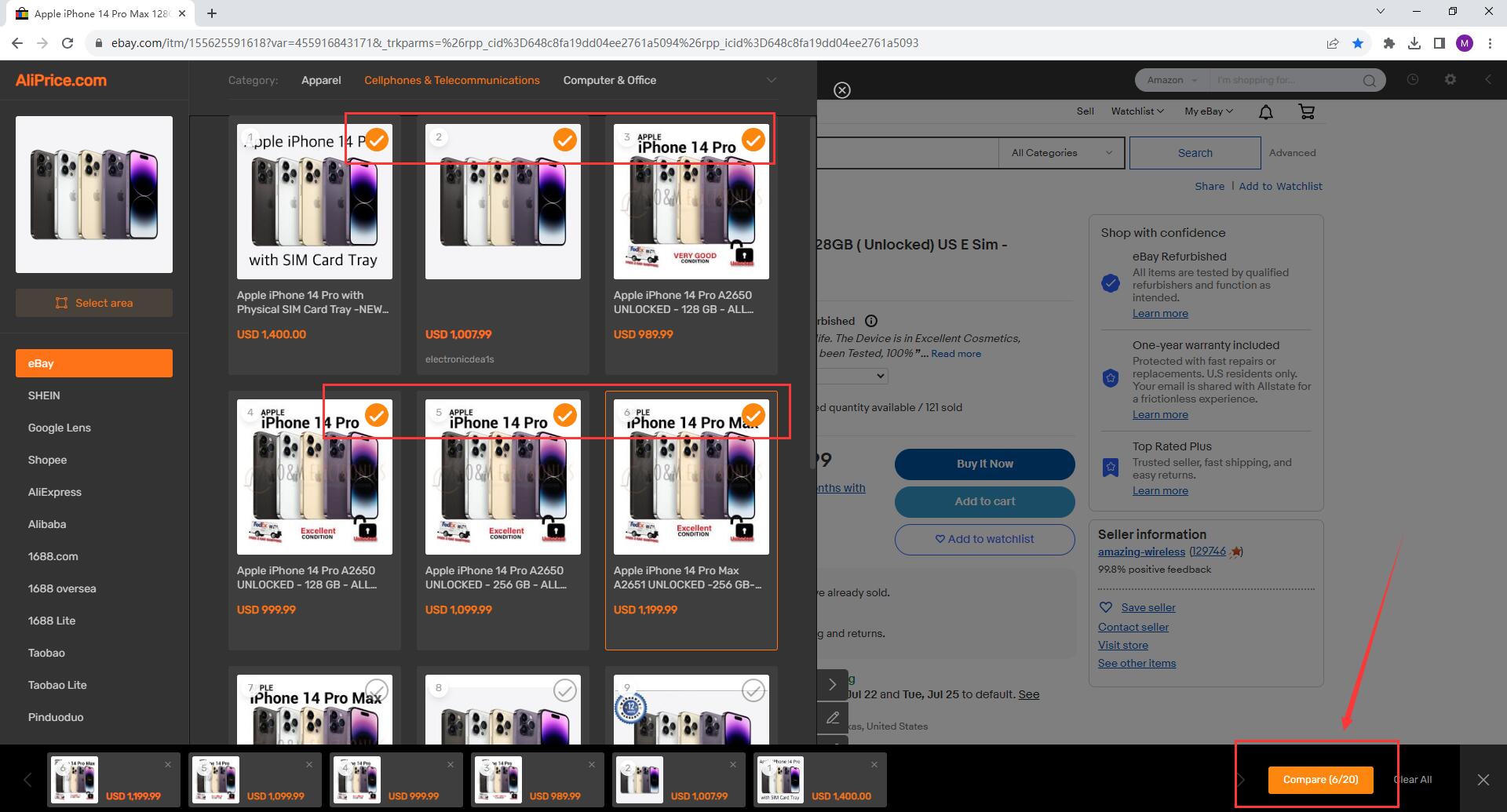1507x812 pixels.
Task: Remove USD 1,199.99 item from compare tray
Action: 168,764
